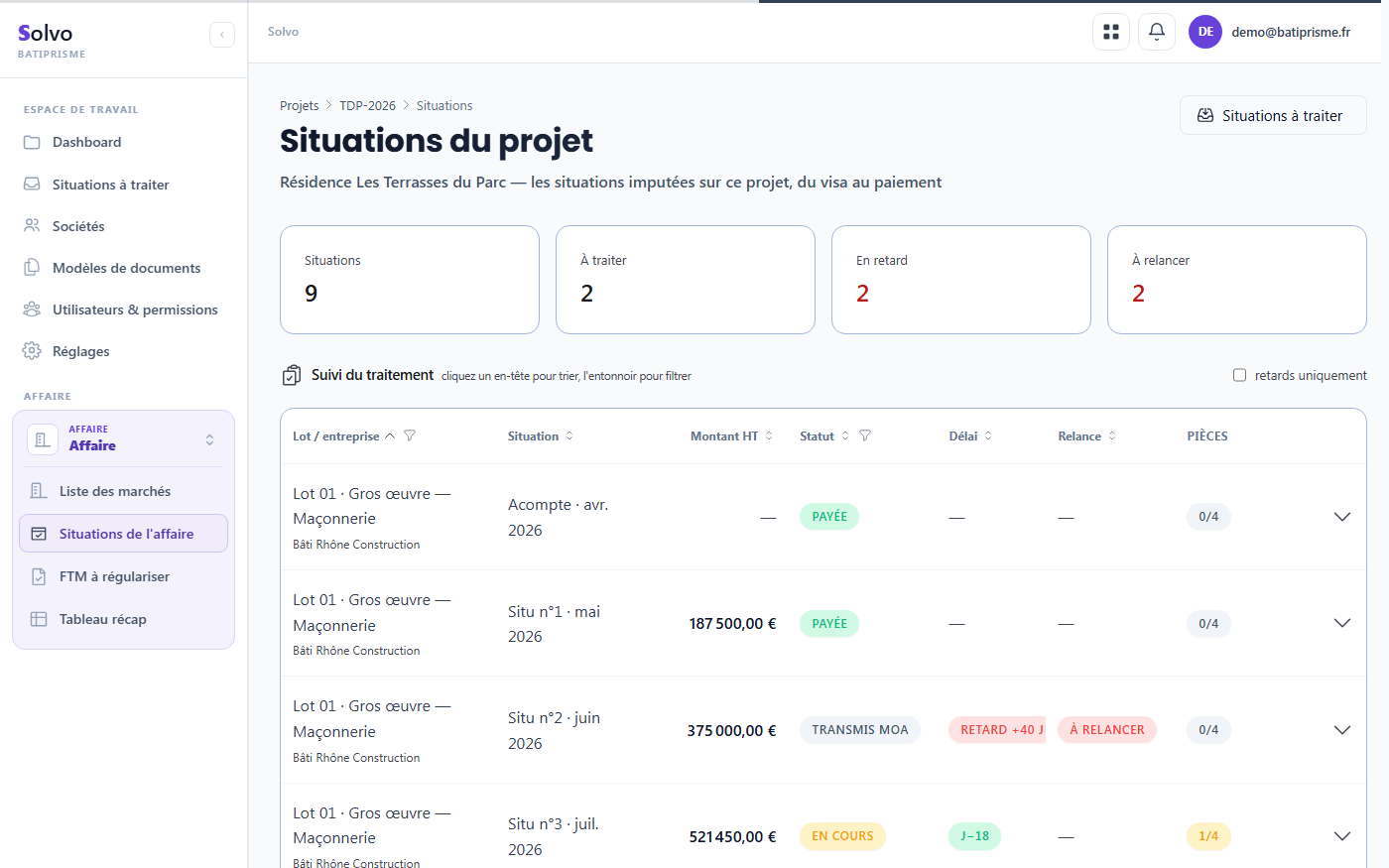The height and width of the screenshot is (868, 1389).
Task: Click the Utilisateurs & permissions icon
Action: pyautogui.click(x=32, y=310)
